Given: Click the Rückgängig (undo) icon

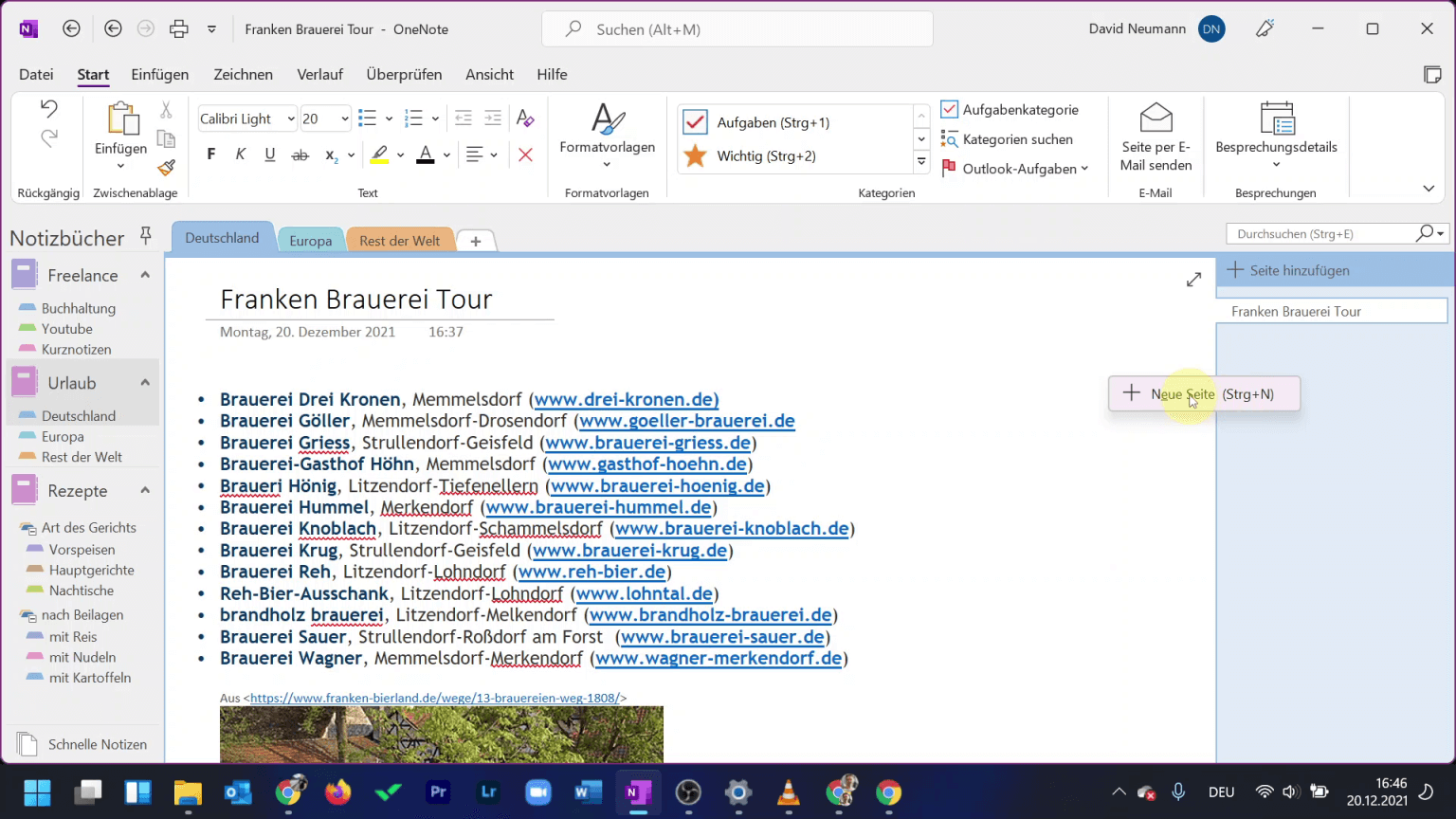Looking at the screenshot, I should (47, 109).
